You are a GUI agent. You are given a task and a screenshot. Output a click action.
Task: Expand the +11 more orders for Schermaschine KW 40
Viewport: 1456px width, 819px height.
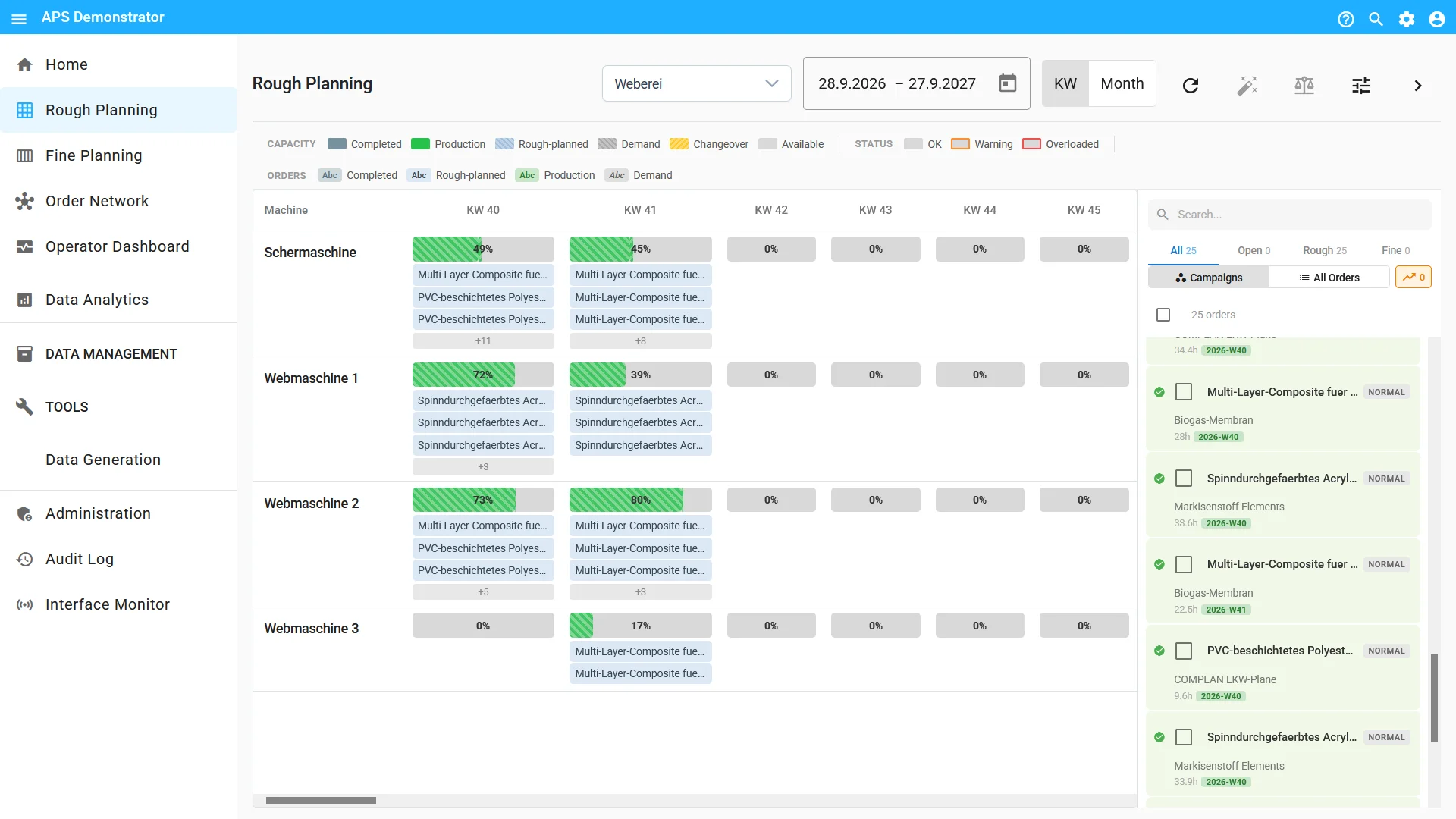[483, 341]
